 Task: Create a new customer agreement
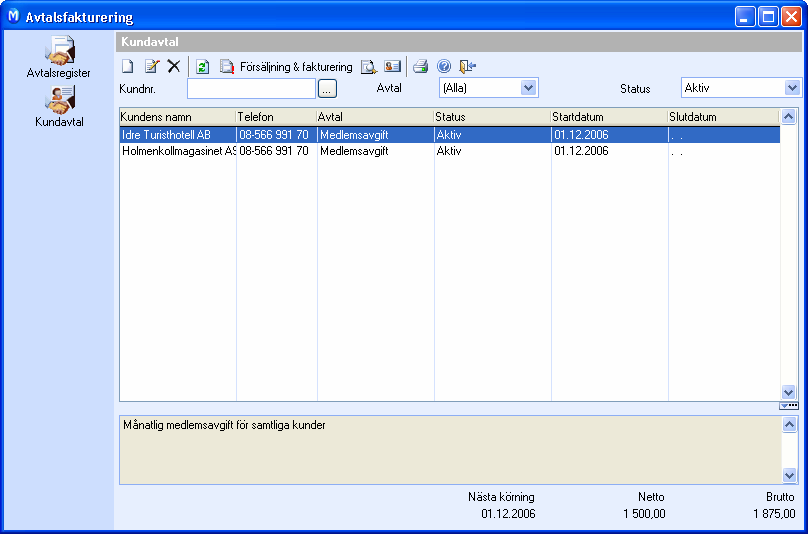[127, 66]
